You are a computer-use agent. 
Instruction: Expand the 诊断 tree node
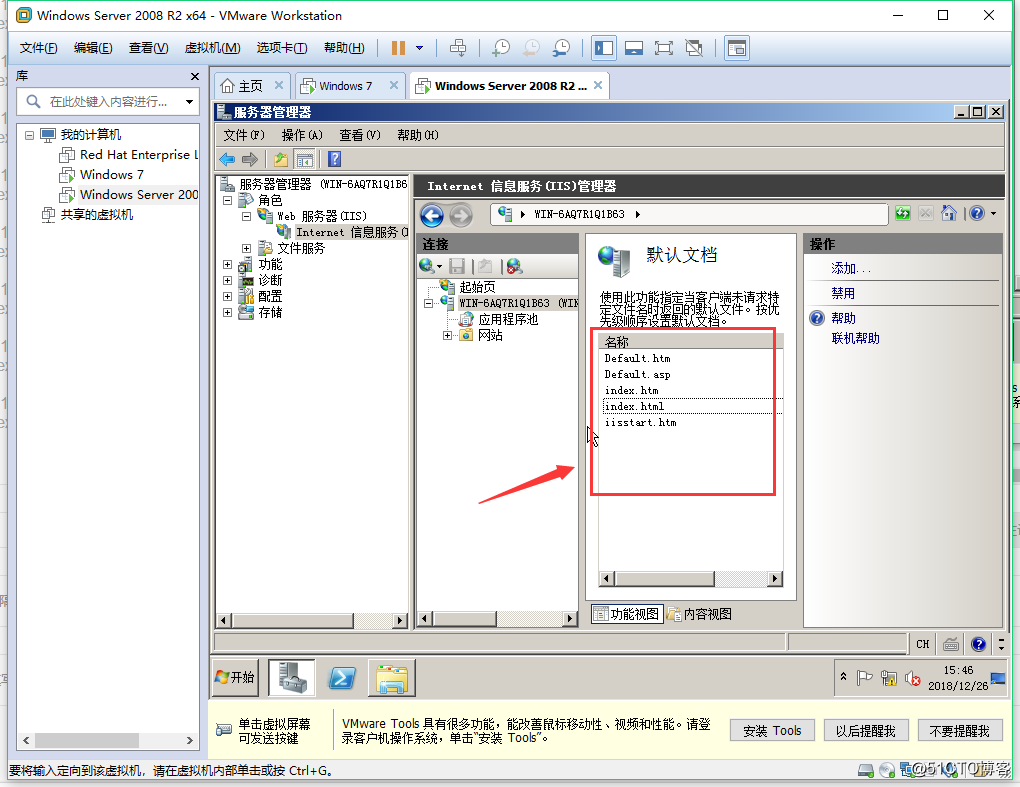click(228, 280)
